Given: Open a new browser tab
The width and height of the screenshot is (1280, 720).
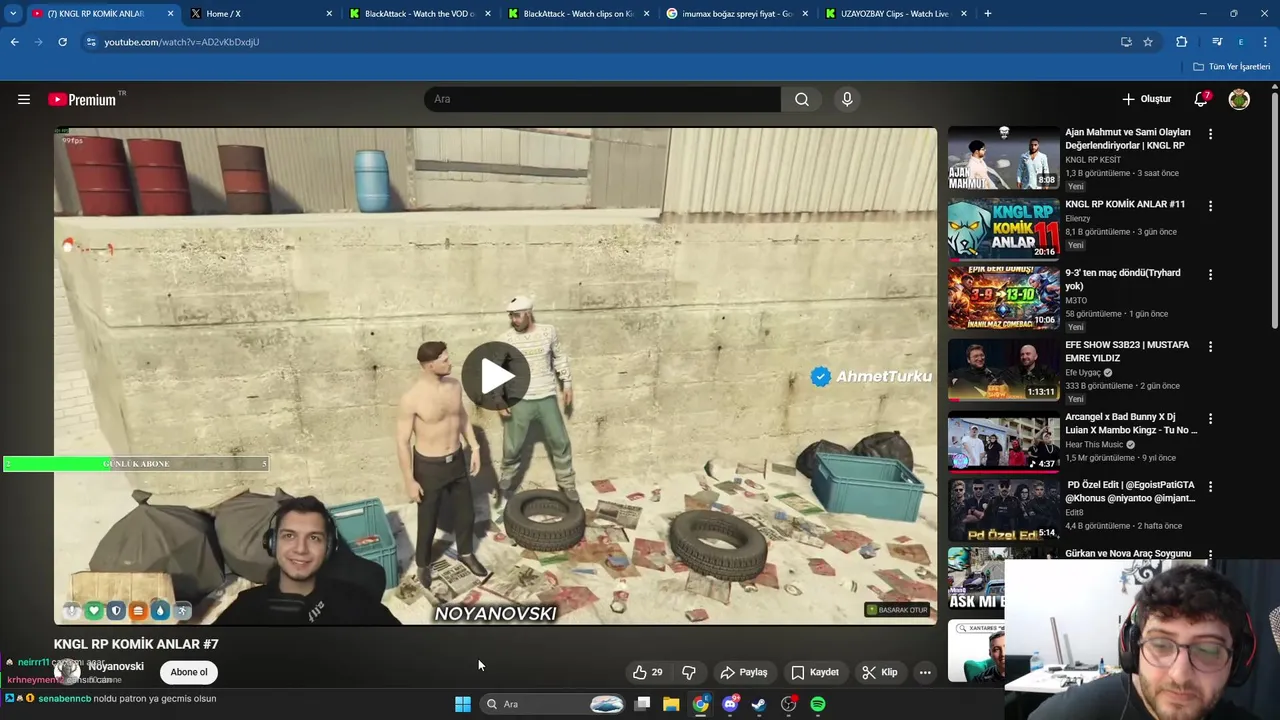Looking at the screenshot, I should pos(988,14).
